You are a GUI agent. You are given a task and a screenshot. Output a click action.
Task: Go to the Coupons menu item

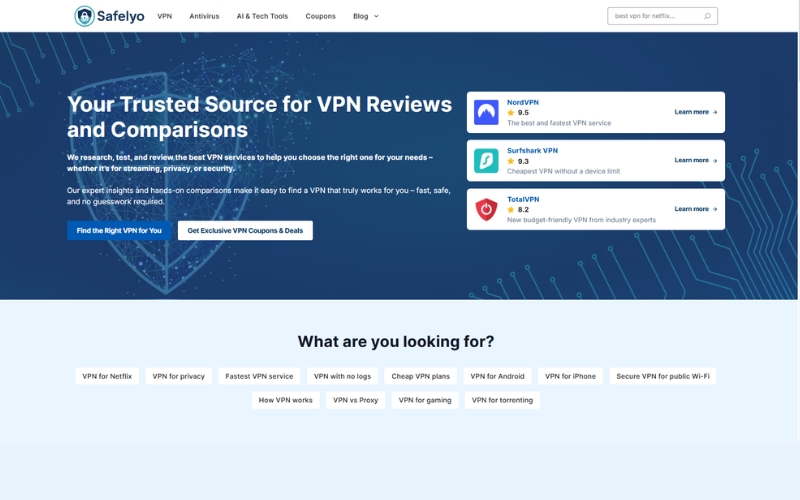[320, 16]
